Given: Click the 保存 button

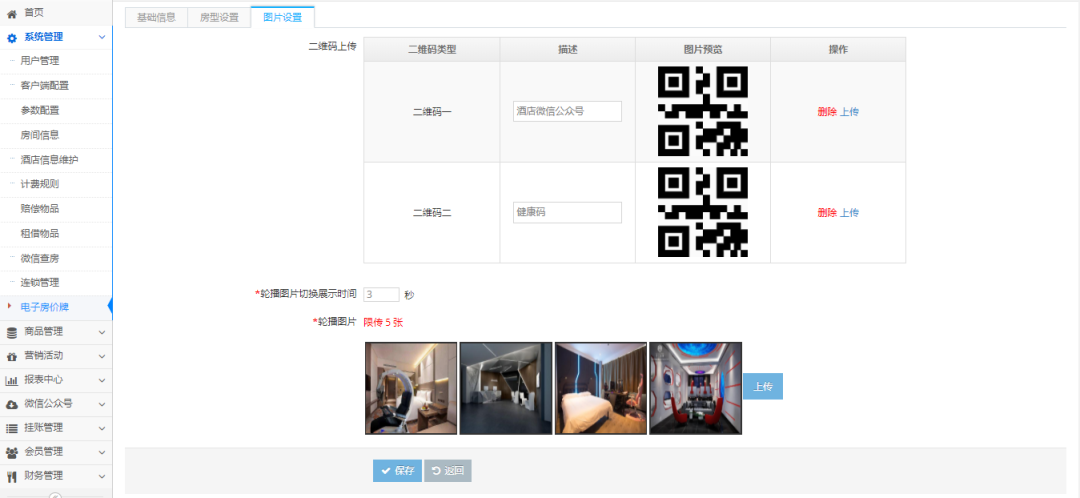Looking at the screenshot, I should click(x=397, y=471).
